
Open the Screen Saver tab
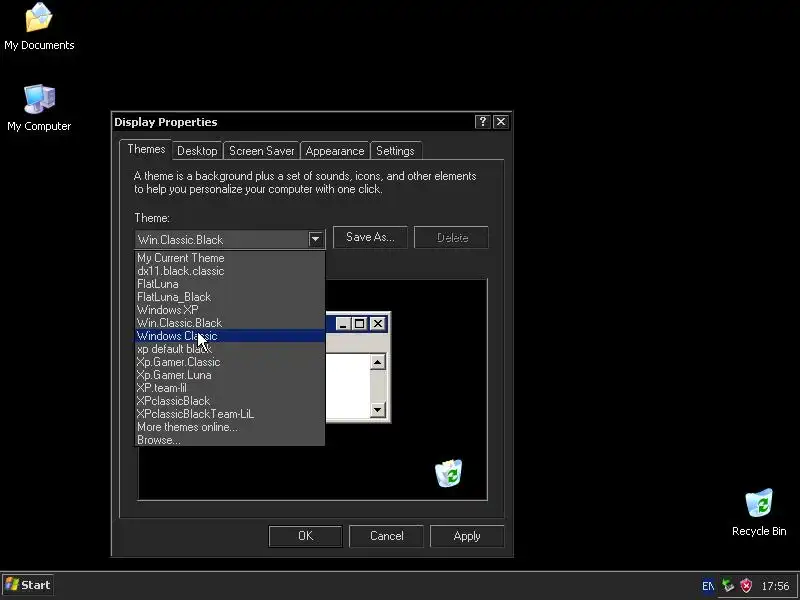click(262, 151)
